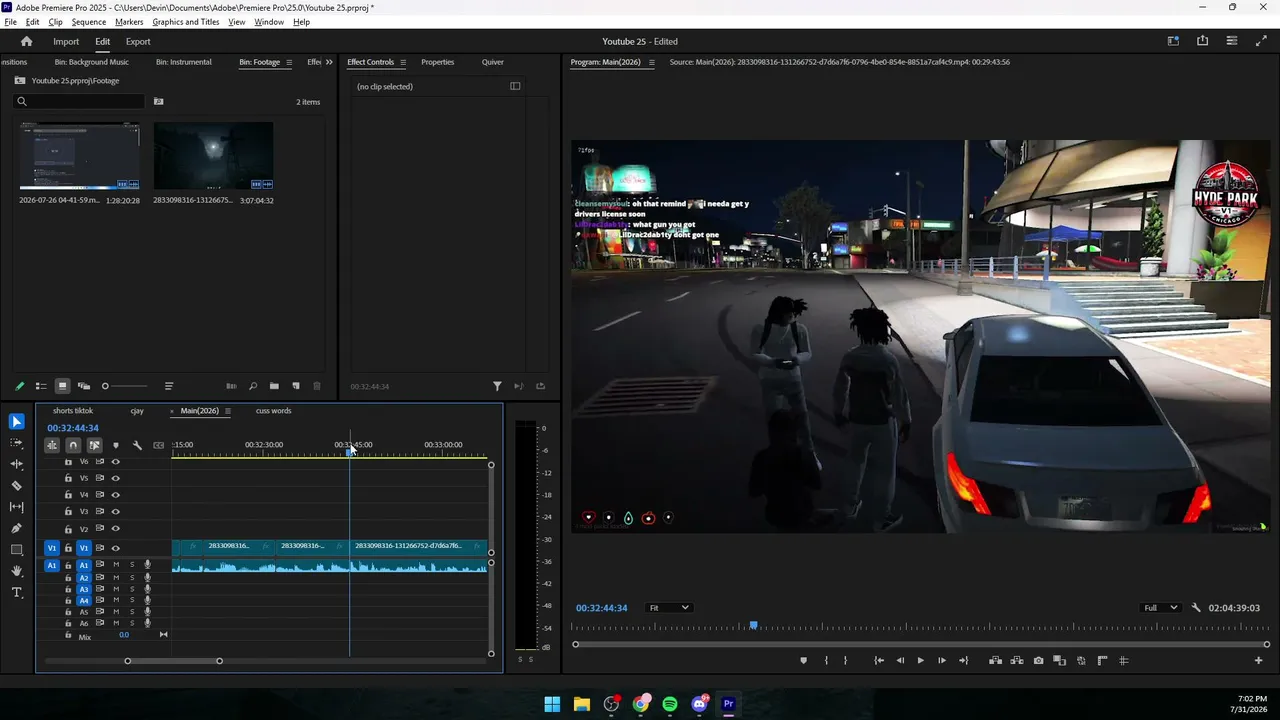Screen dimensions: 1280x720
Task: Open timeline display settings wrench
Action: tap(137, 445)
